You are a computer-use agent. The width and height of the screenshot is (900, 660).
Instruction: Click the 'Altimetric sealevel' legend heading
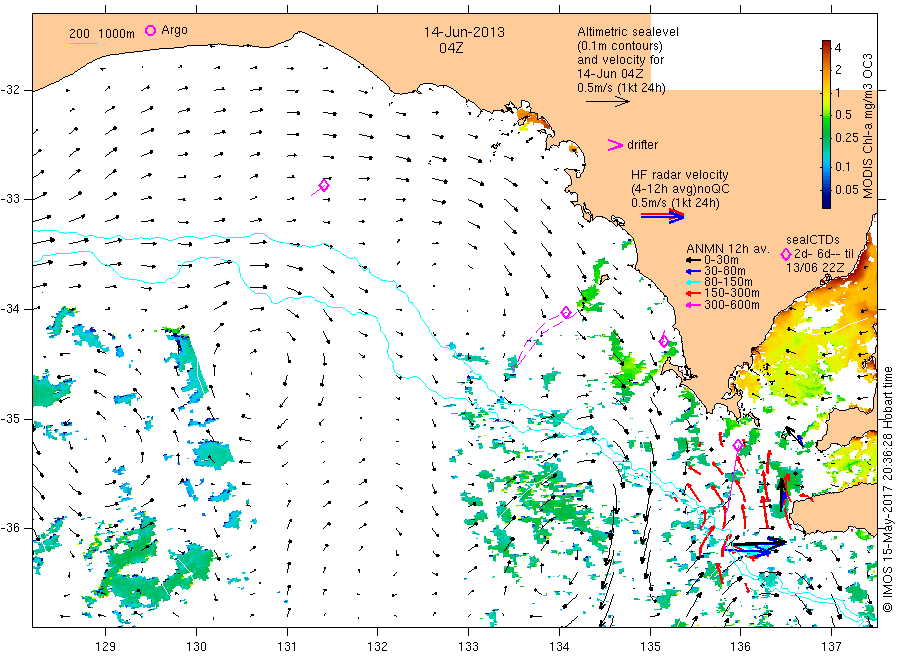628,32
